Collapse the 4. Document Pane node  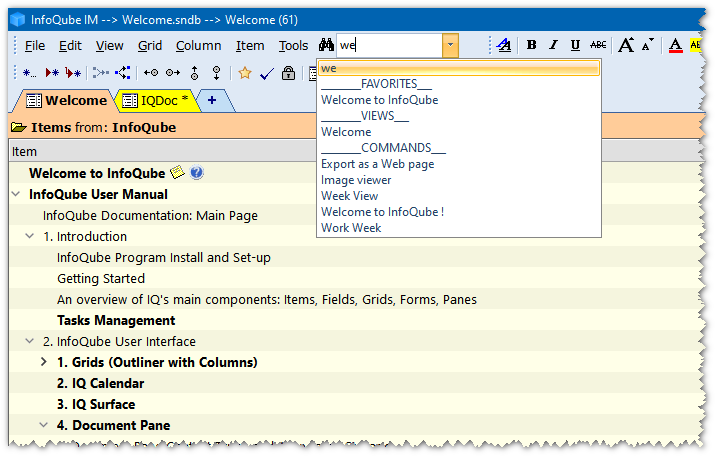click(44, 425)
